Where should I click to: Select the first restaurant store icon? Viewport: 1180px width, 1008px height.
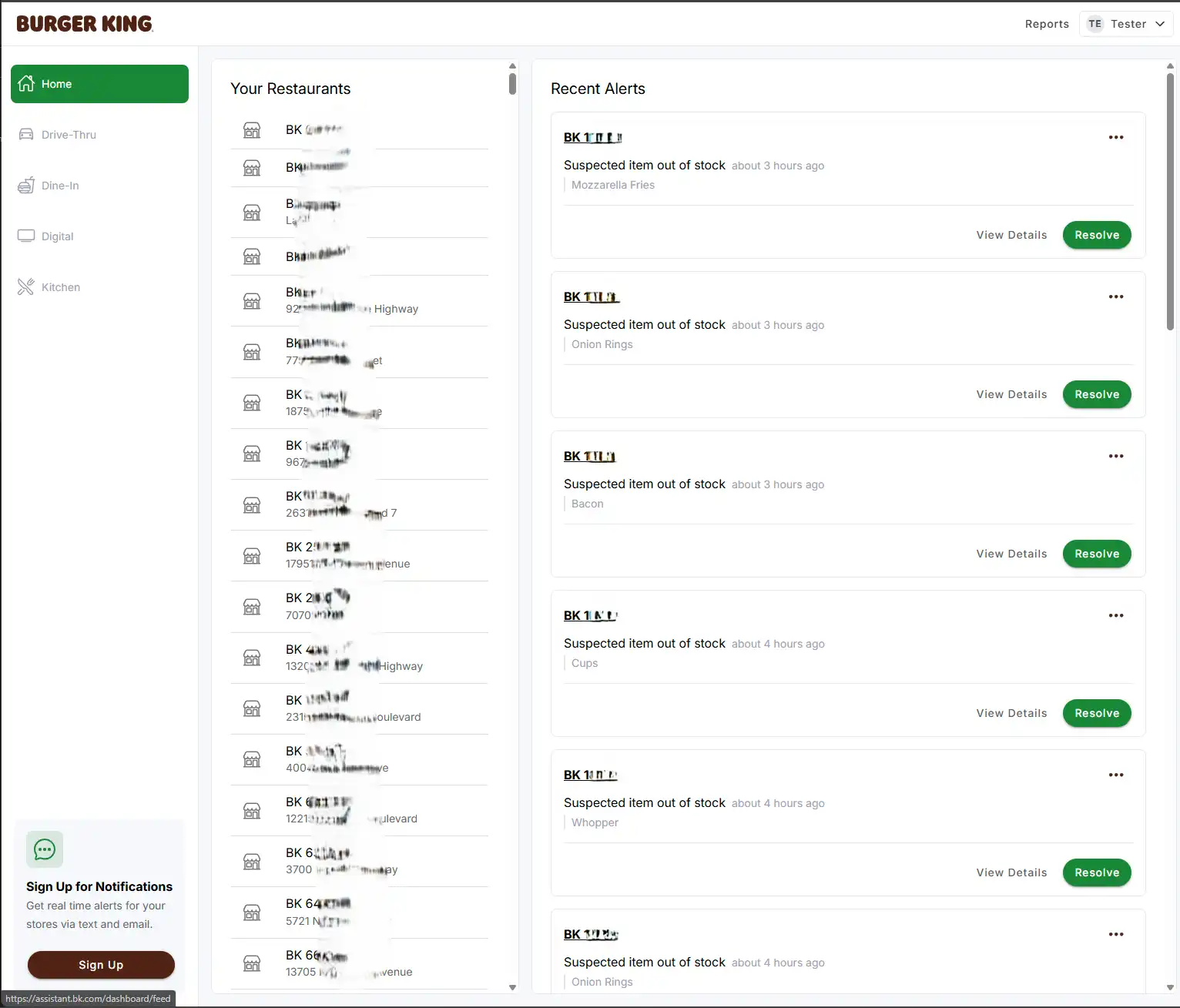point(252,130)
